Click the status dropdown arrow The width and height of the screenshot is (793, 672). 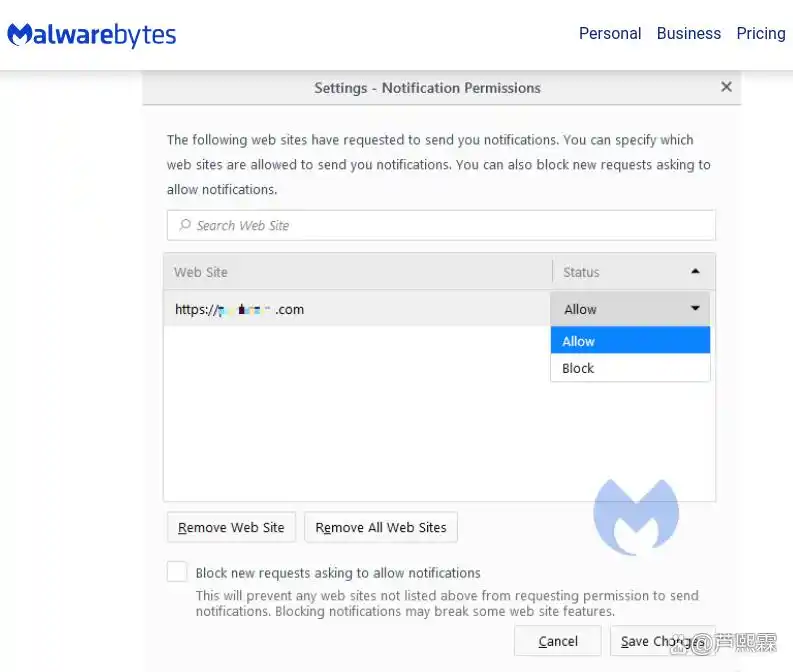[695, 308]
